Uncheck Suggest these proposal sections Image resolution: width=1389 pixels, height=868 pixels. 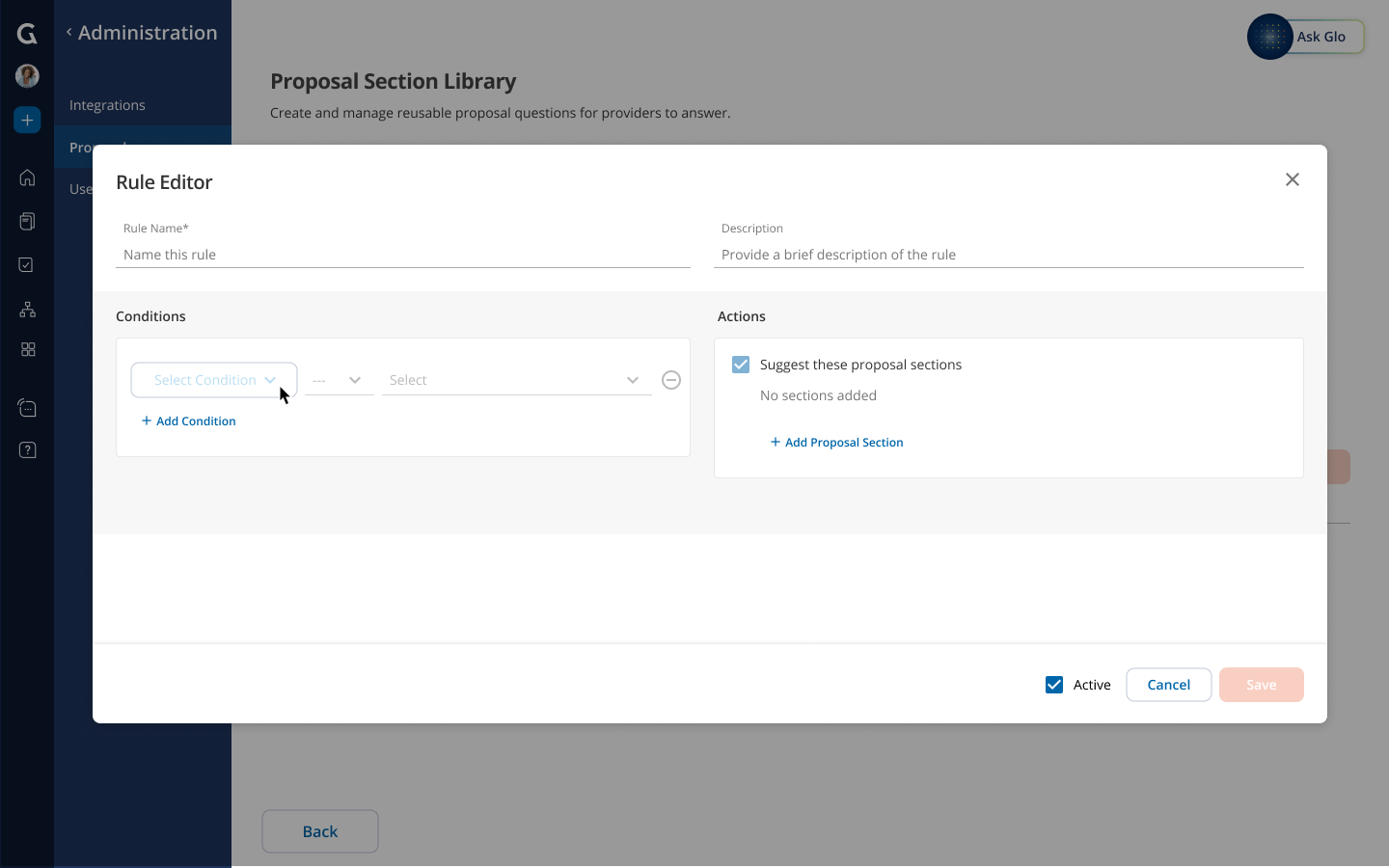(741, 365)
